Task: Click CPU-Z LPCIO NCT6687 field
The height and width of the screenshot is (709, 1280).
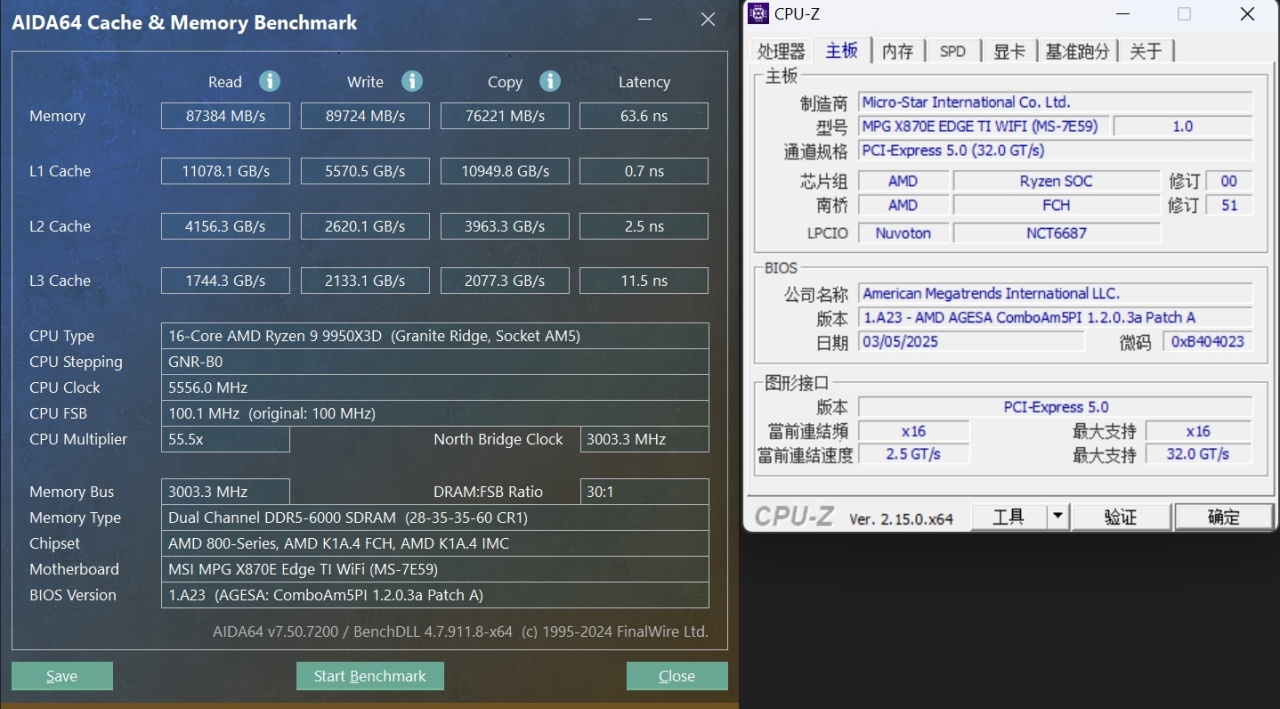Action: coord(1056,233)
